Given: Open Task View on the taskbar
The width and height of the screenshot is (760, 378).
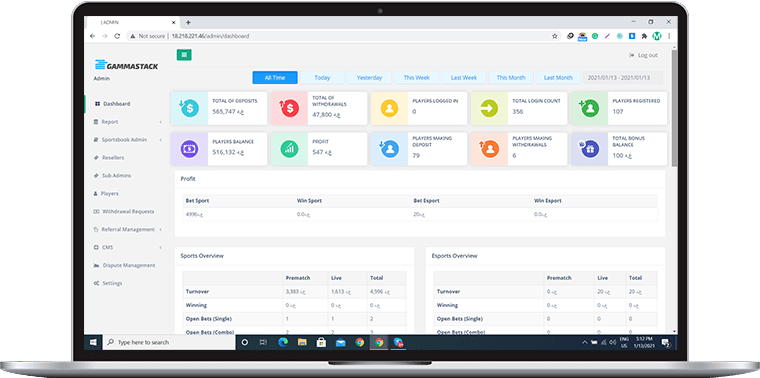Looking at the screenshot, I should point(263,342).
